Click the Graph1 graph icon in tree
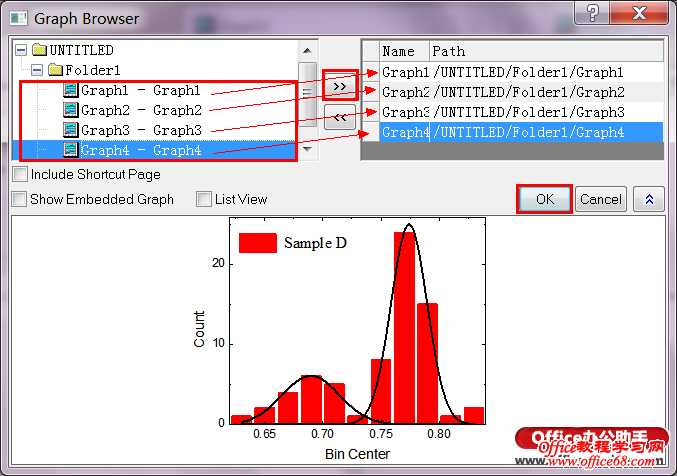The height and width of the screenshot is (476, 677). coord(71,90)
